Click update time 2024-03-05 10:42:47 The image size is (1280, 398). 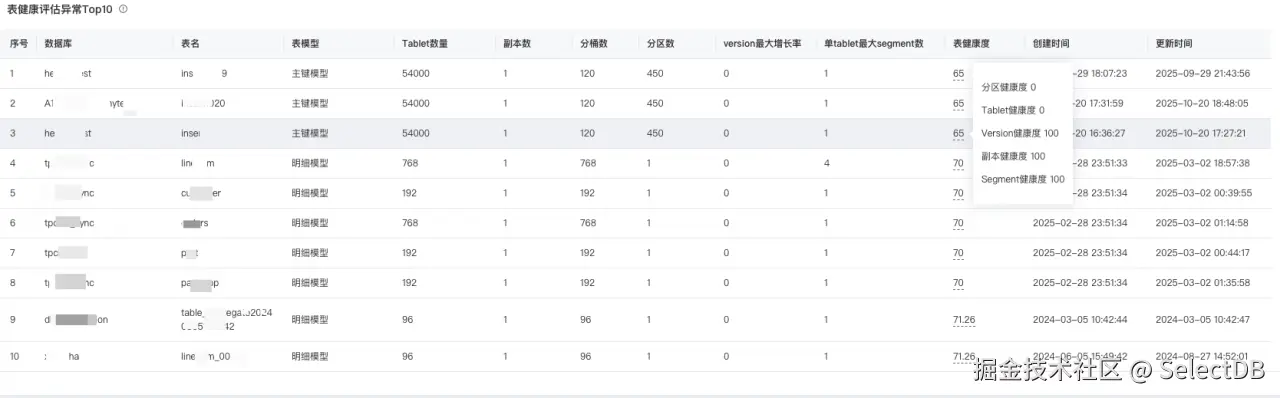click(1202, 320)
